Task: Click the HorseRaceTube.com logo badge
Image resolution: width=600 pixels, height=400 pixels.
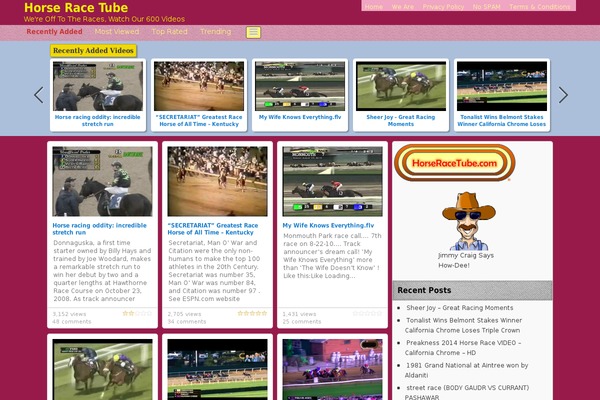Action: [x=454, y=163]
